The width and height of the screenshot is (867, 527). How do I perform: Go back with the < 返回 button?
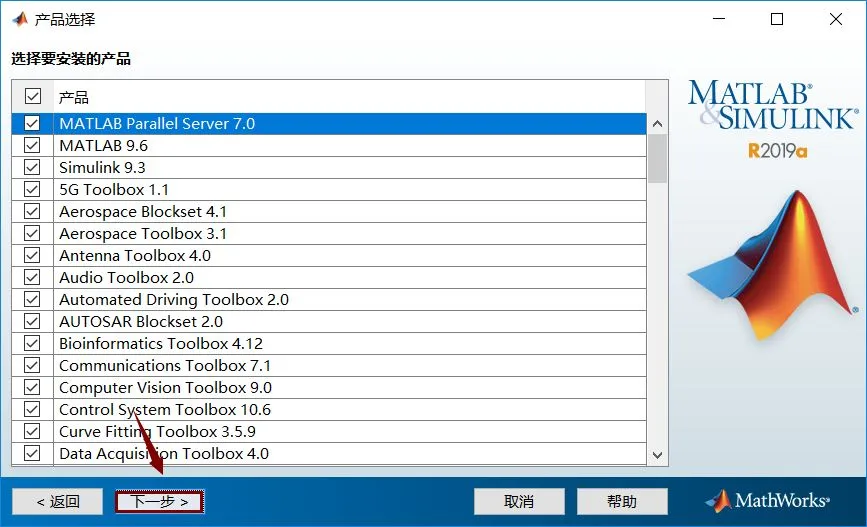[x=58, y=502]
